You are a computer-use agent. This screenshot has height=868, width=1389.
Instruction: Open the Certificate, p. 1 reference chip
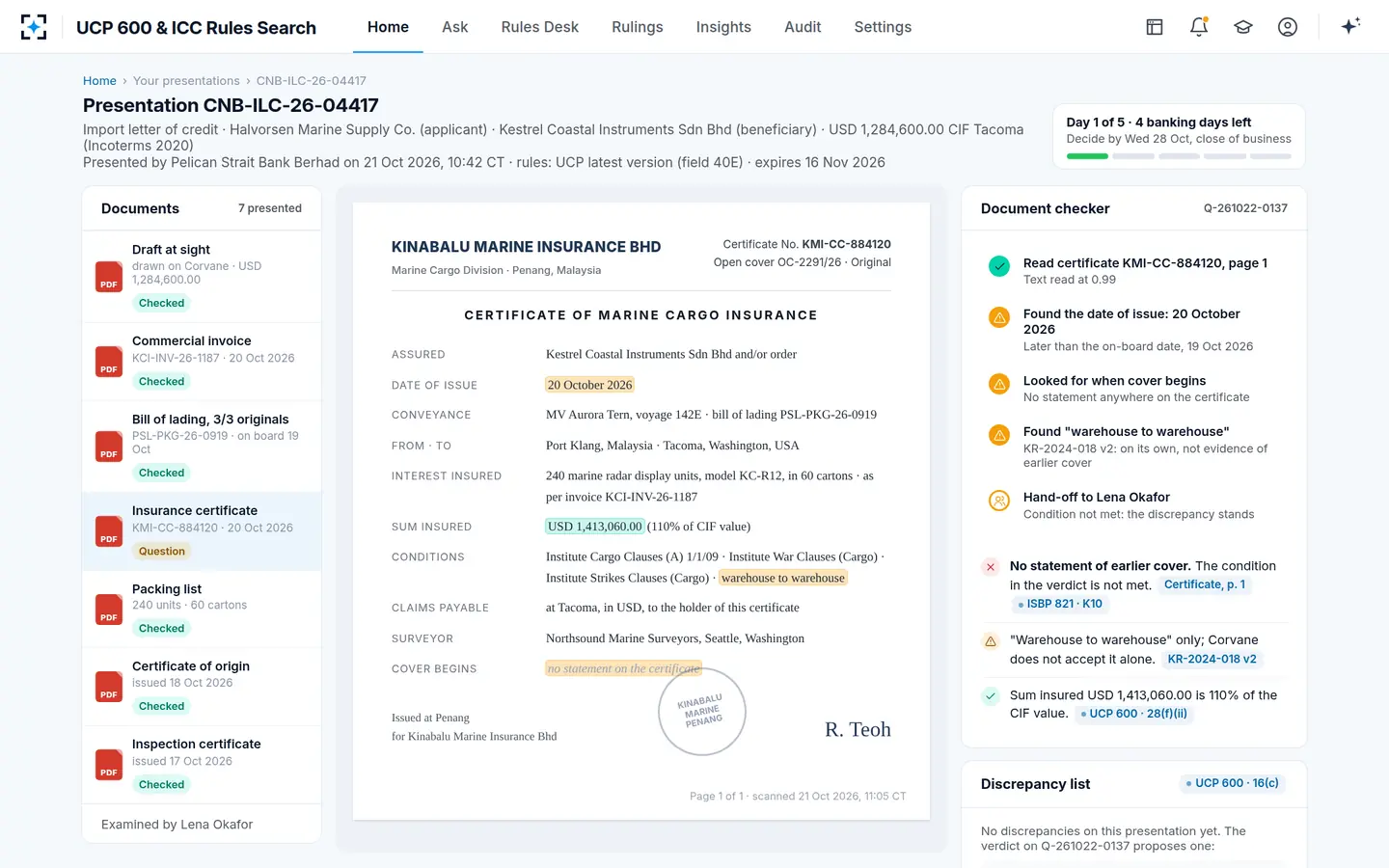[x=1205, y=584]
